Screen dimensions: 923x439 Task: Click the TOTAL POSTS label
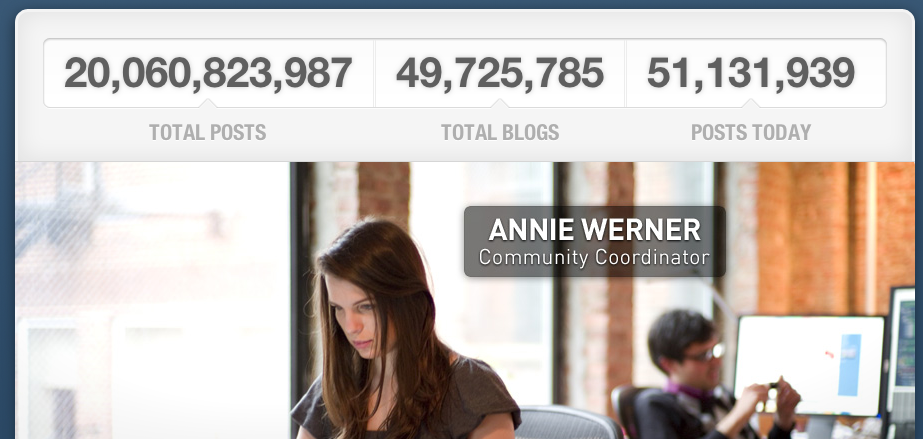pos(207,132)
